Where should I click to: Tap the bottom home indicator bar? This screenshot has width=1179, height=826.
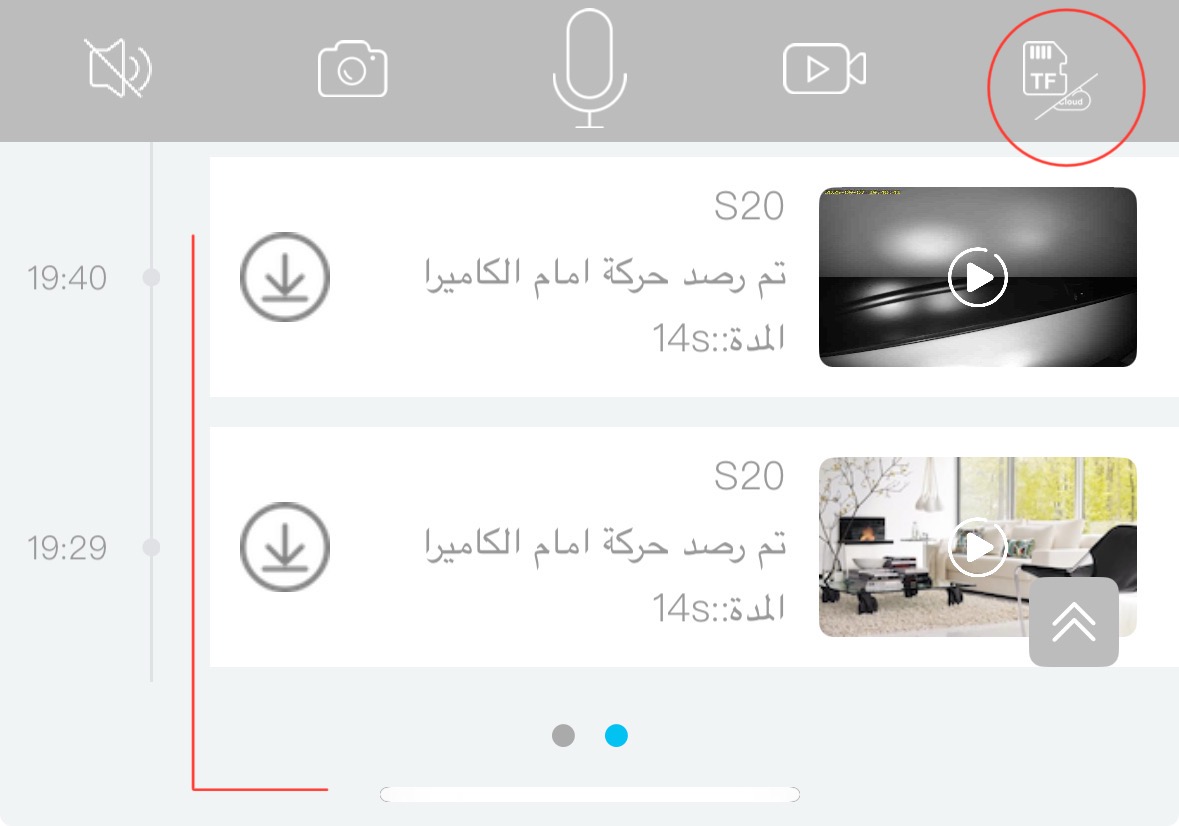click(590, 794)
